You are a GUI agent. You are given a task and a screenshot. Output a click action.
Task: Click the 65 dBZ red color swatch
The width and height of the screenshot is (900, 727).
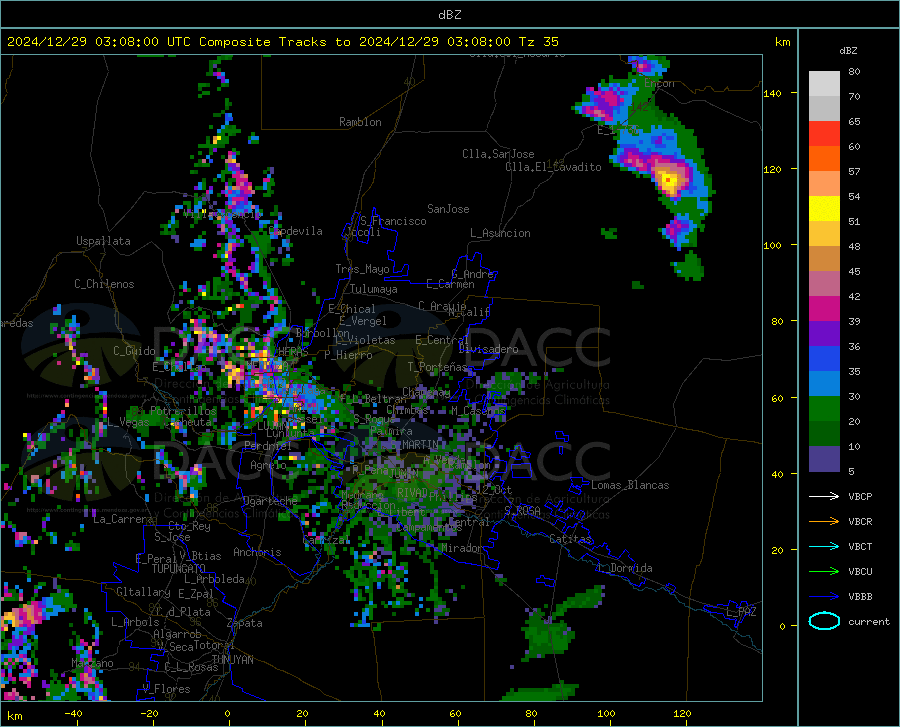(824, 133)
